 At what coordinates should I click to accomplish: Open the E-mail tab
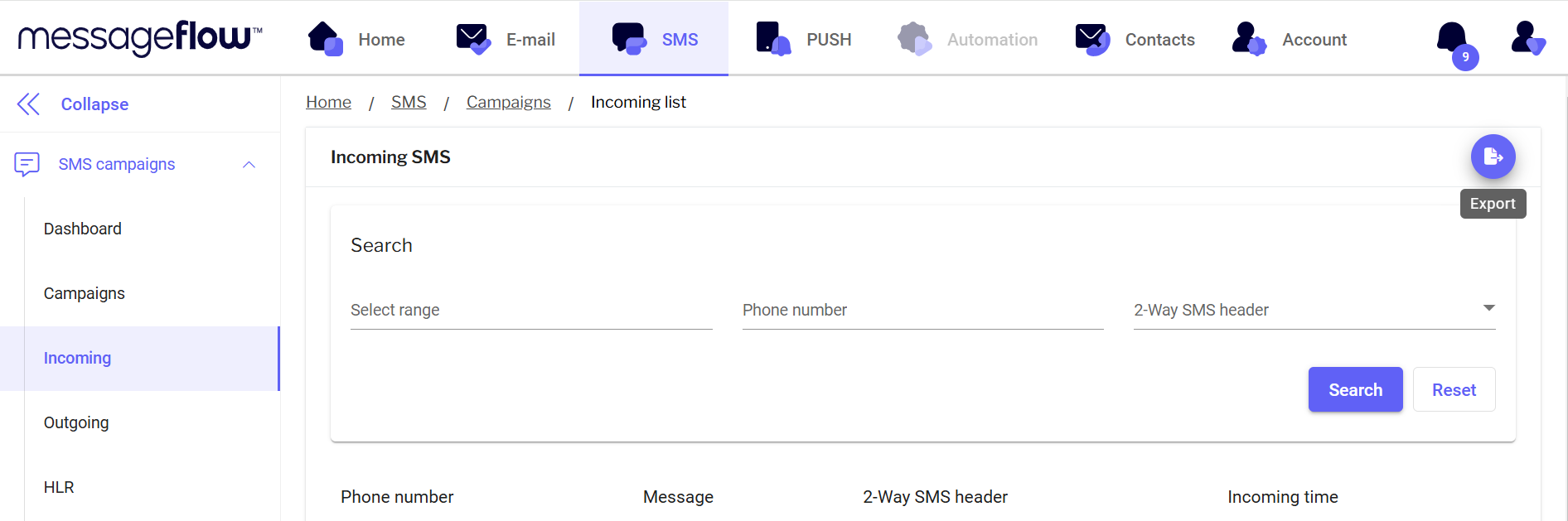(x=506, y=39)
